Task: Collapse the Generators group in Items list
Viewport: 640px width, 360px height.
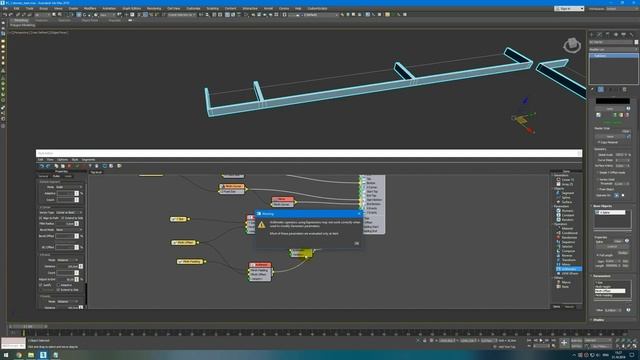Action: (552, 175)
